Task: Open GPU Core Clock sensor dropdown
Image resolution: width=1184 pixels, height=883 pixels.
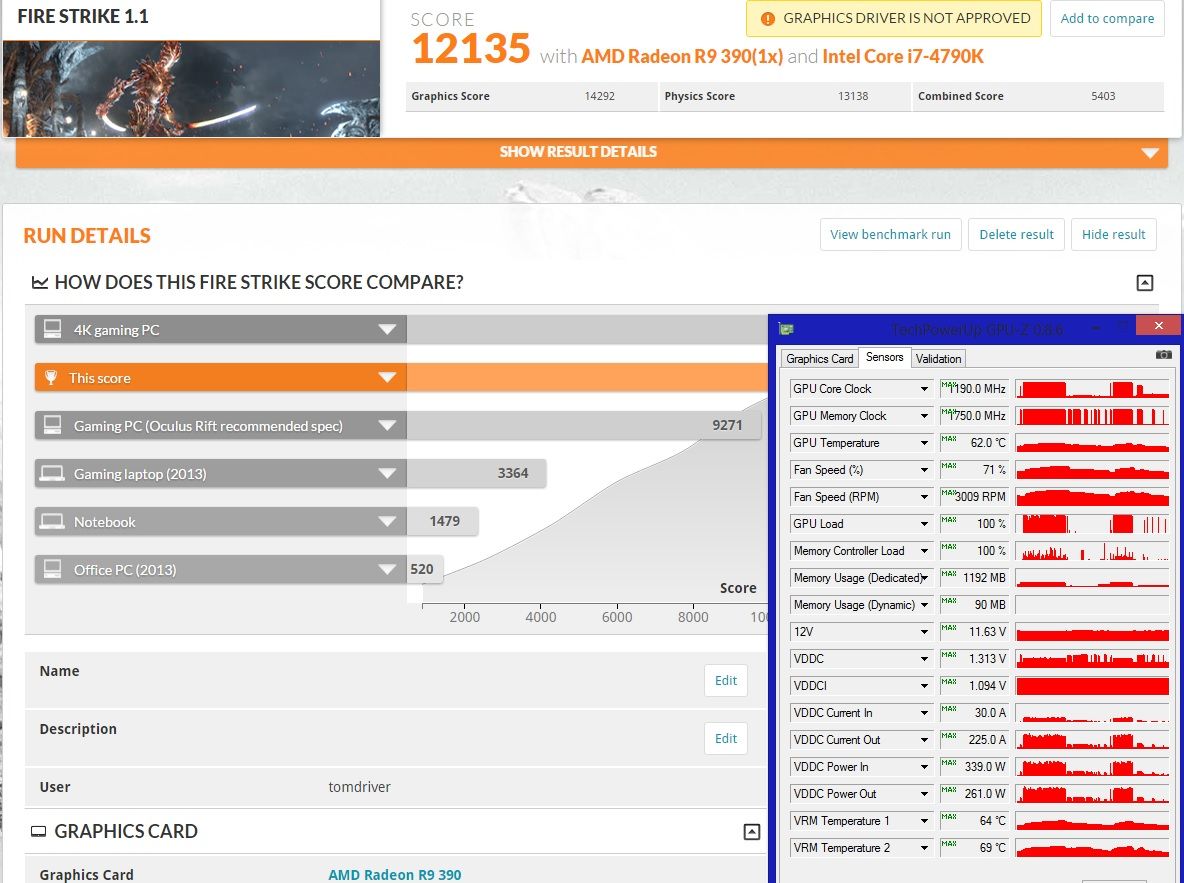Action: [923, 389]
